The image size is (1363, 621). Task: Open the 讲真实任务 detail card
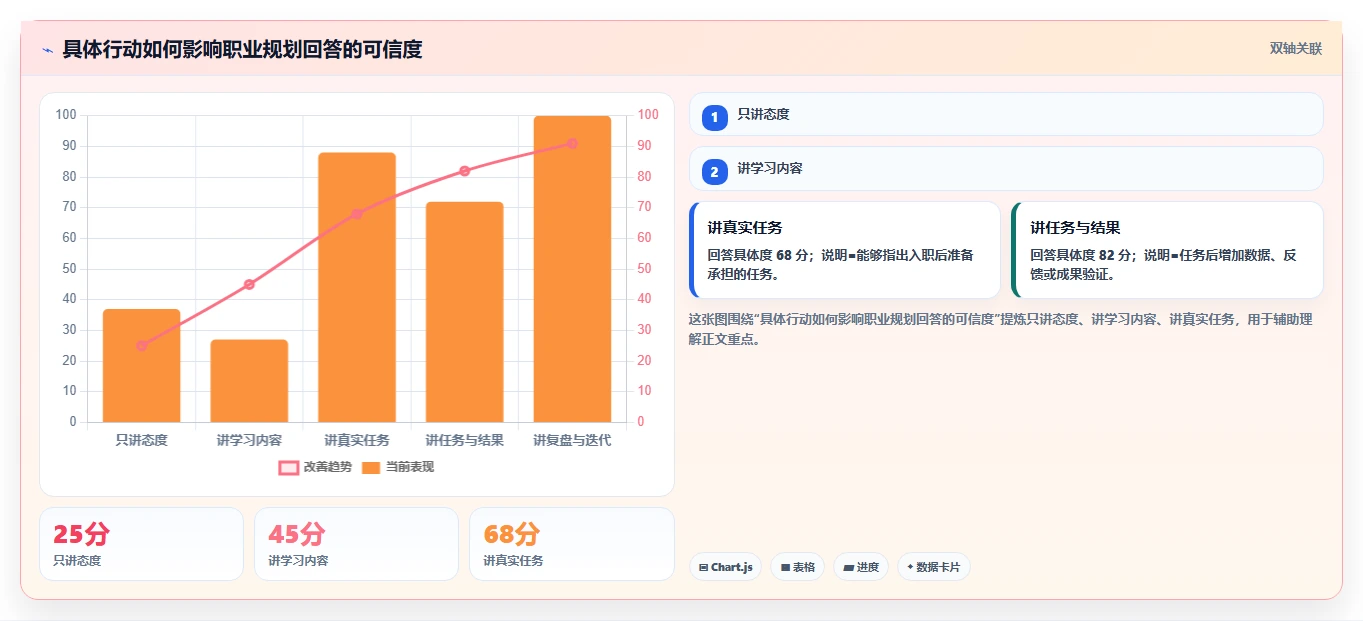845,250
